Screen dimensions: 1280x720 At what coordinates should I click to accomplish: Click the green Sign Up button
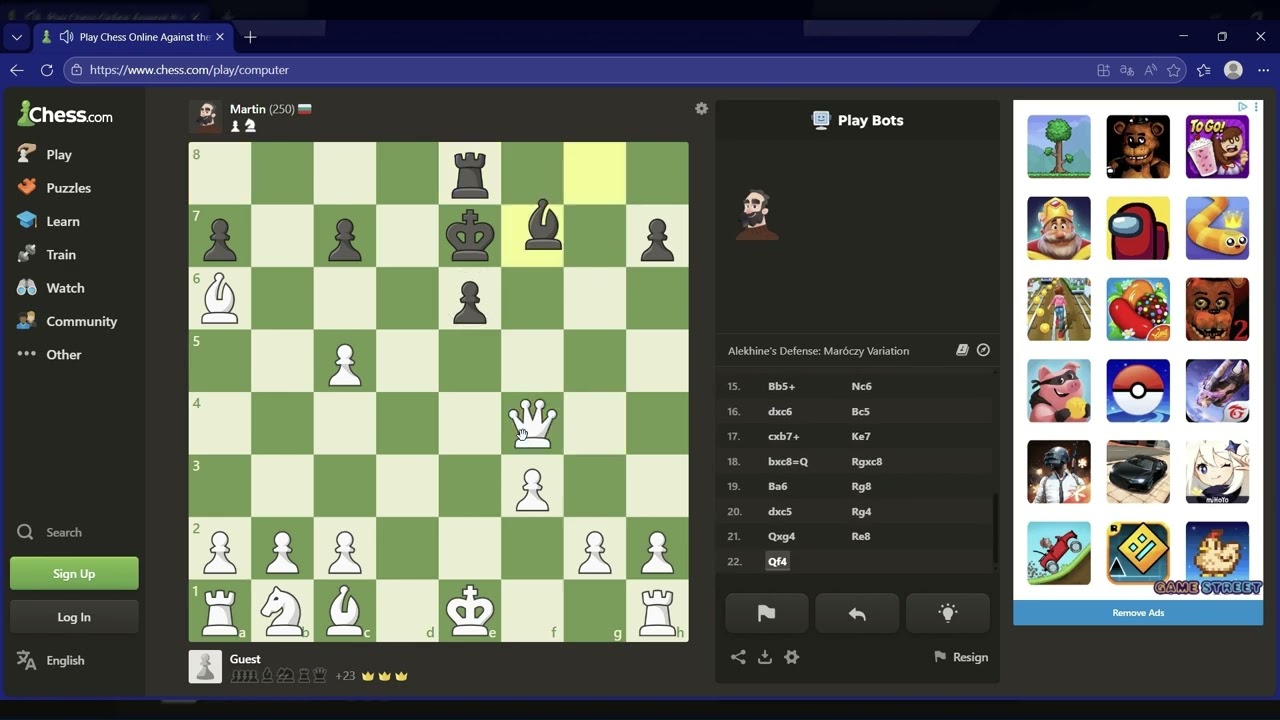coord(74,574)
